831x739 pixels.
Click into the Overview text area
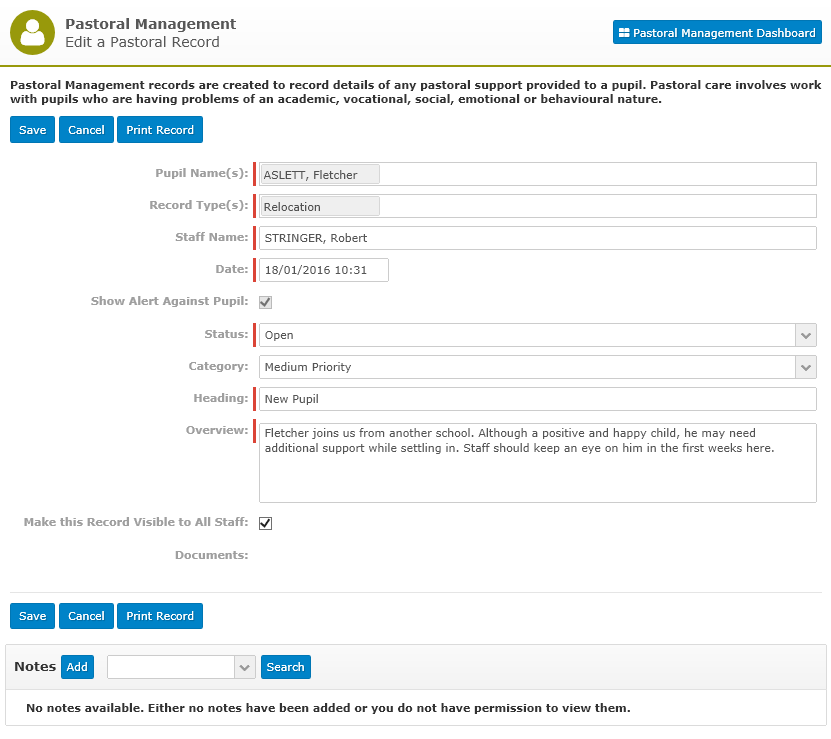tap(537, 463)
